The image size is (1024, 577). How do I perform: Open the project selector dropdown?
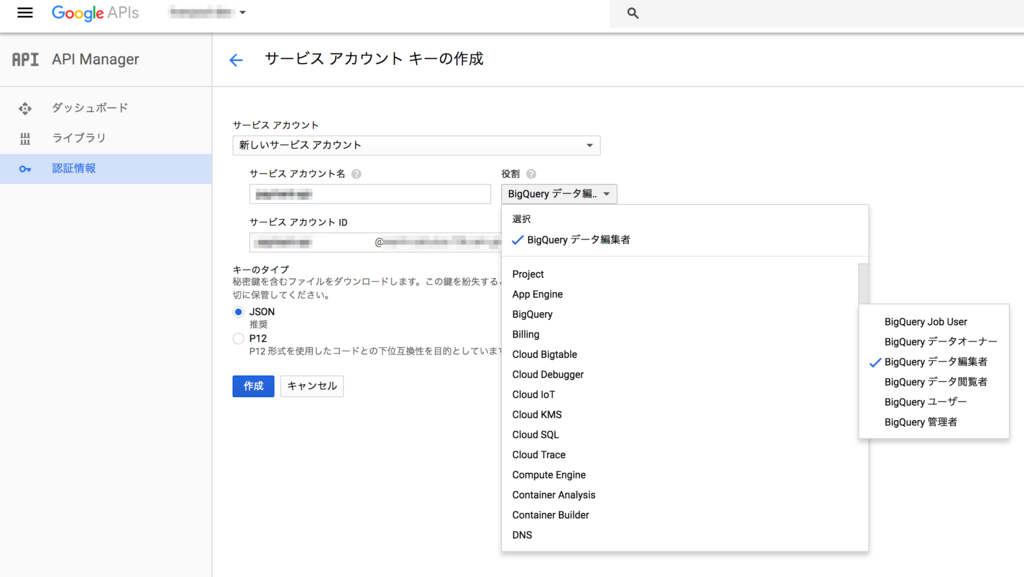207,12
